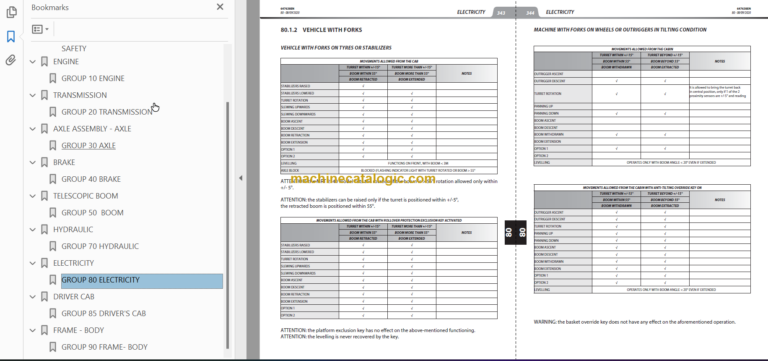Close the Bookmarks panel
768x361 pixels.
pos(220,7)
